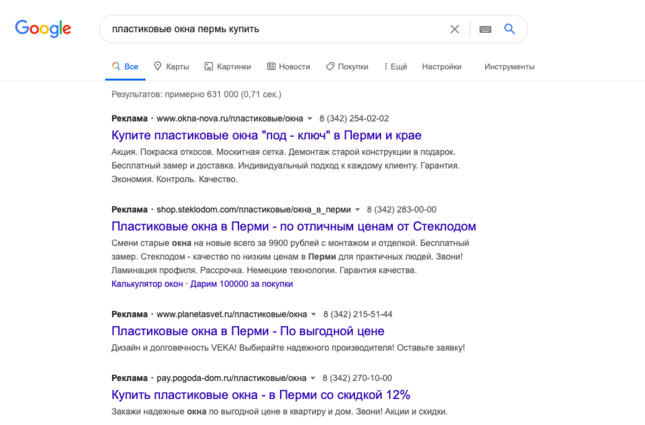Click the blue magnifier search icon
This screenshot has height=425, width=645.
click(510, 29)
